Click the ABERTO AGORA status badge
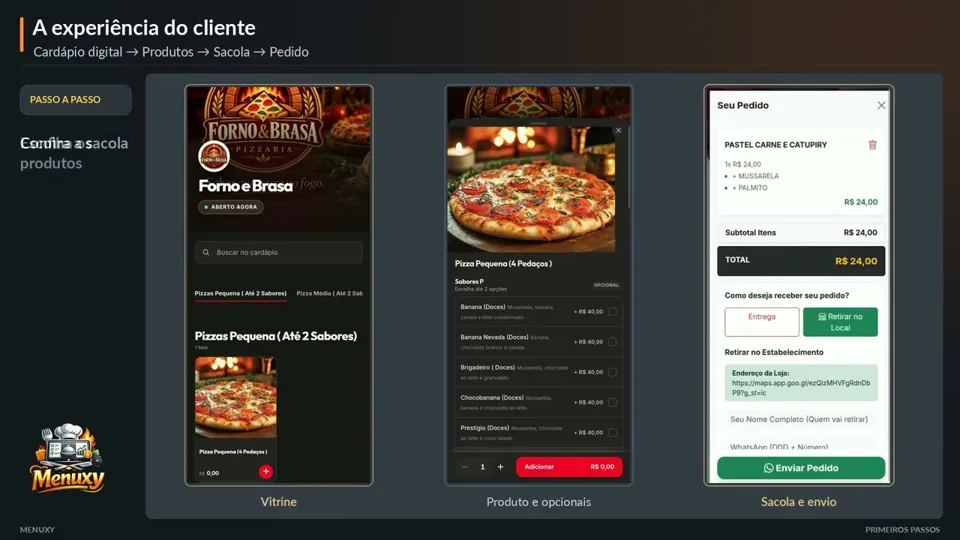Viewport: 960px width, 540px height. (231, 207)
